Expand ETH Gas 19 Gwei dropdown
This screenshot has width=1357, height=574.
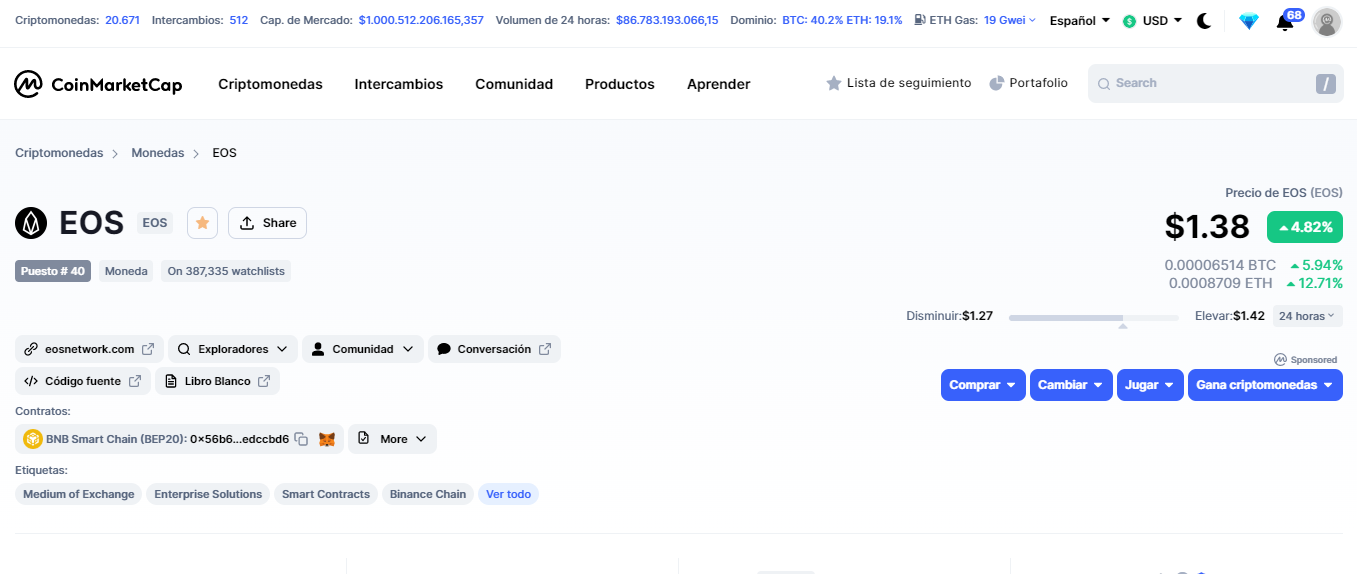click(x=1010, y=20)
